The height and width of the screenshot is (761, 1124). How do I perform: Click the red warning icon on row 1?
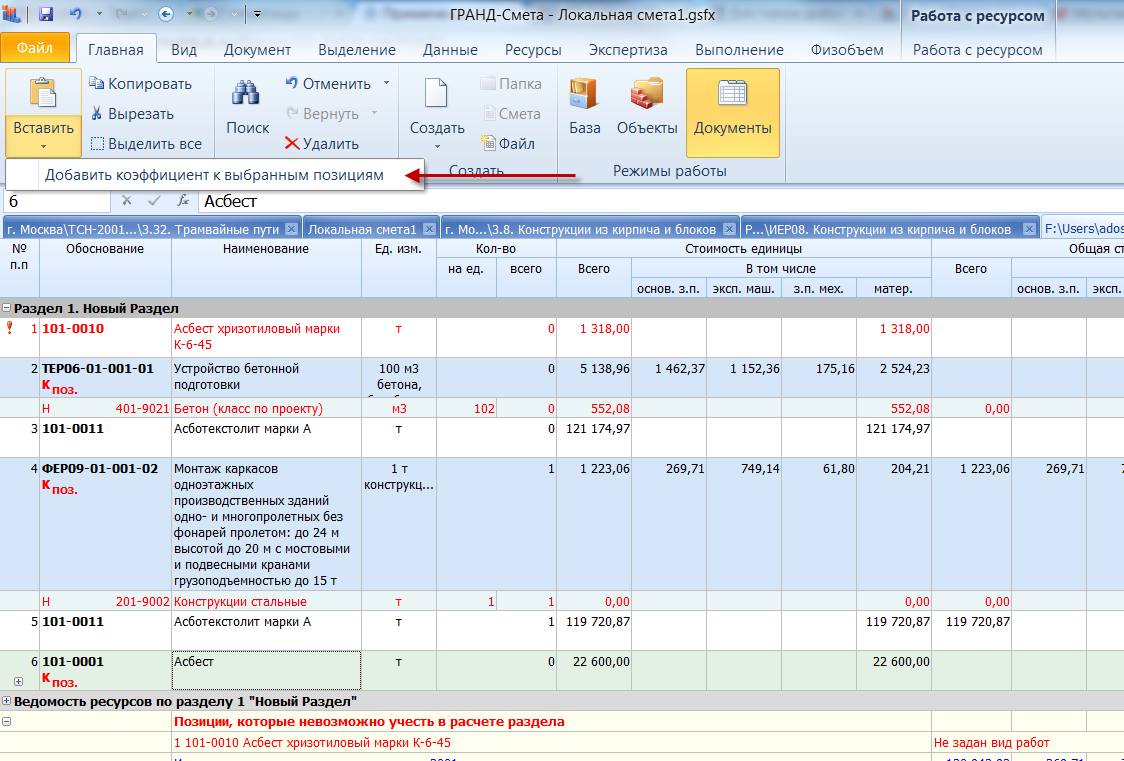[9, 328]
